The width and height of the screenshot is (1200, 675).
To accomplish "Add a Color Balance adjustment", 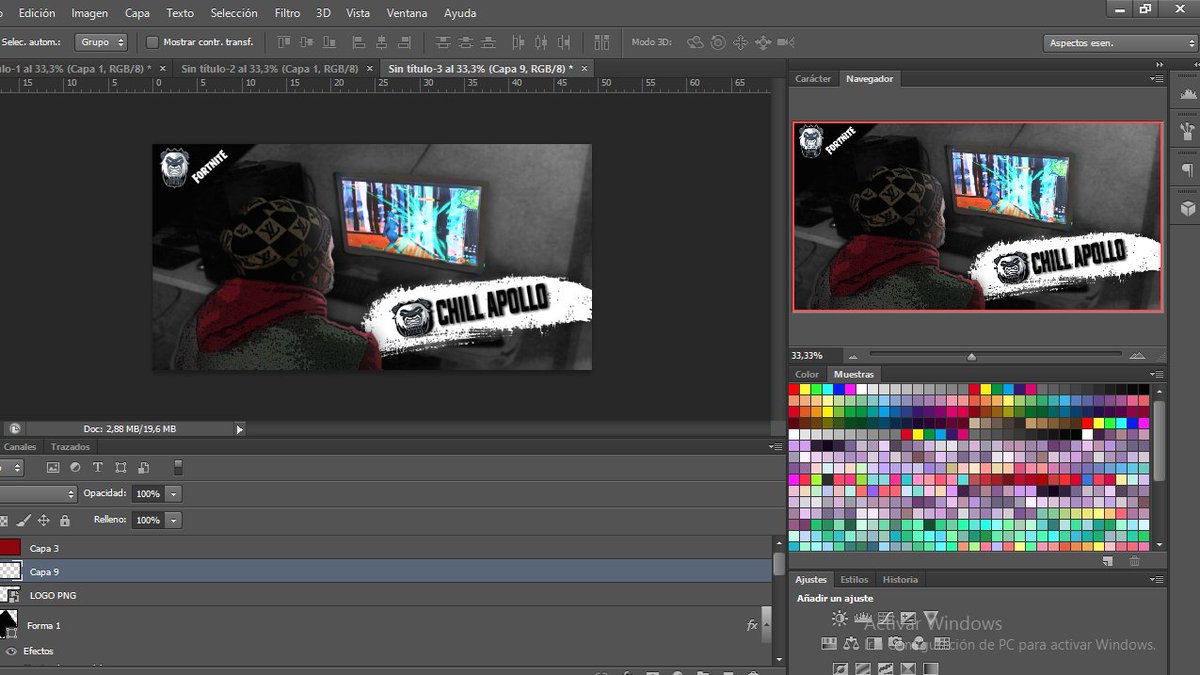I will [x=851, y=643].
